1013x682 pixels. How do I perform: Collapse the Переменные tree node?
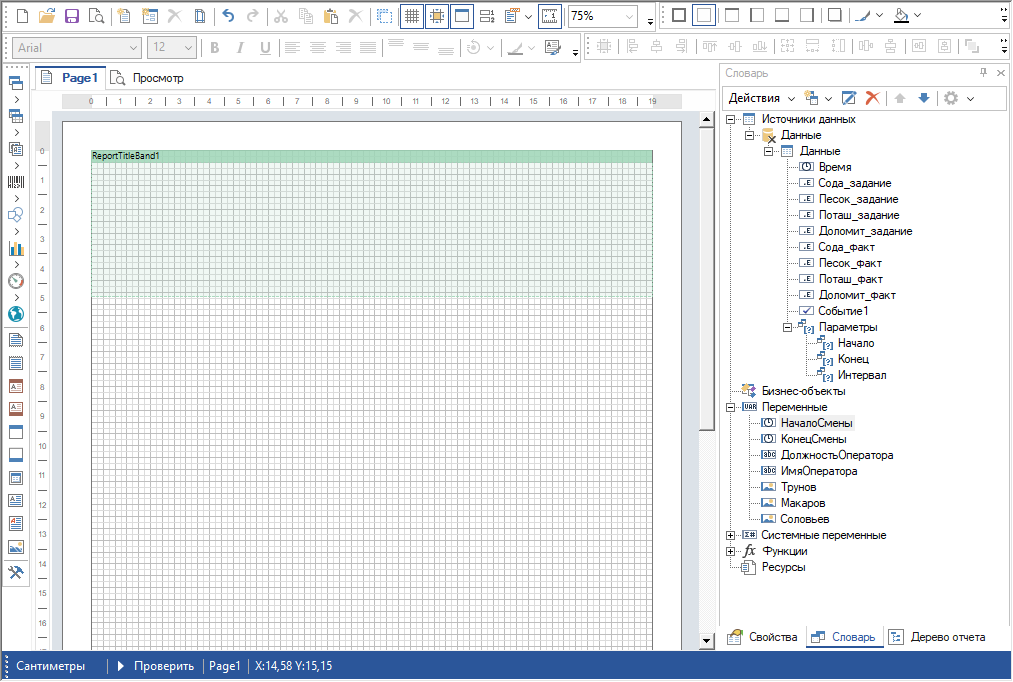pyautogui.click(x=731, y=408)
